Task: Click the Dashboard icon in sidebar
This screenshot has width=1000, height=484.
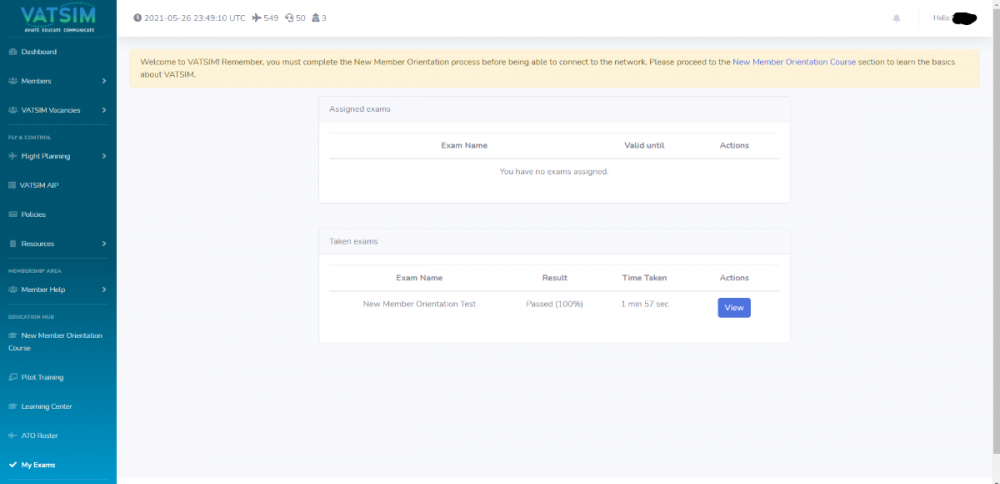Action: pos(12,52)
